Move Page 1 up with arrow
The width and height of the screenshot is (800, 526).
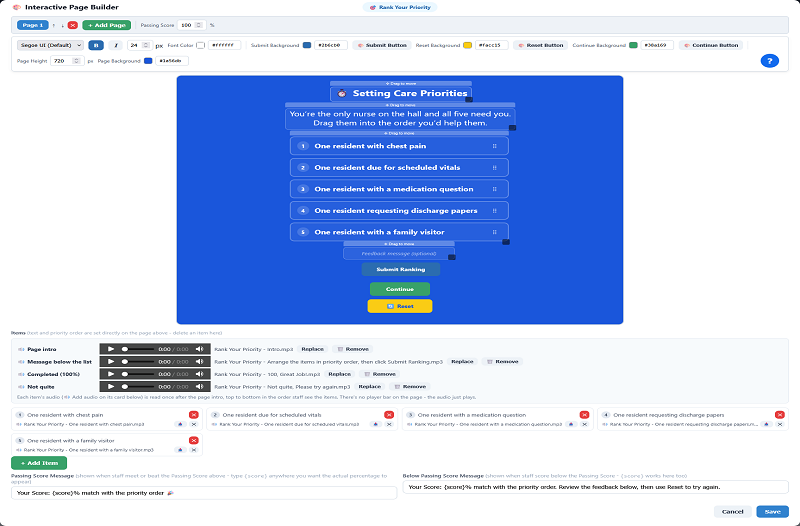tap(54, 25)
